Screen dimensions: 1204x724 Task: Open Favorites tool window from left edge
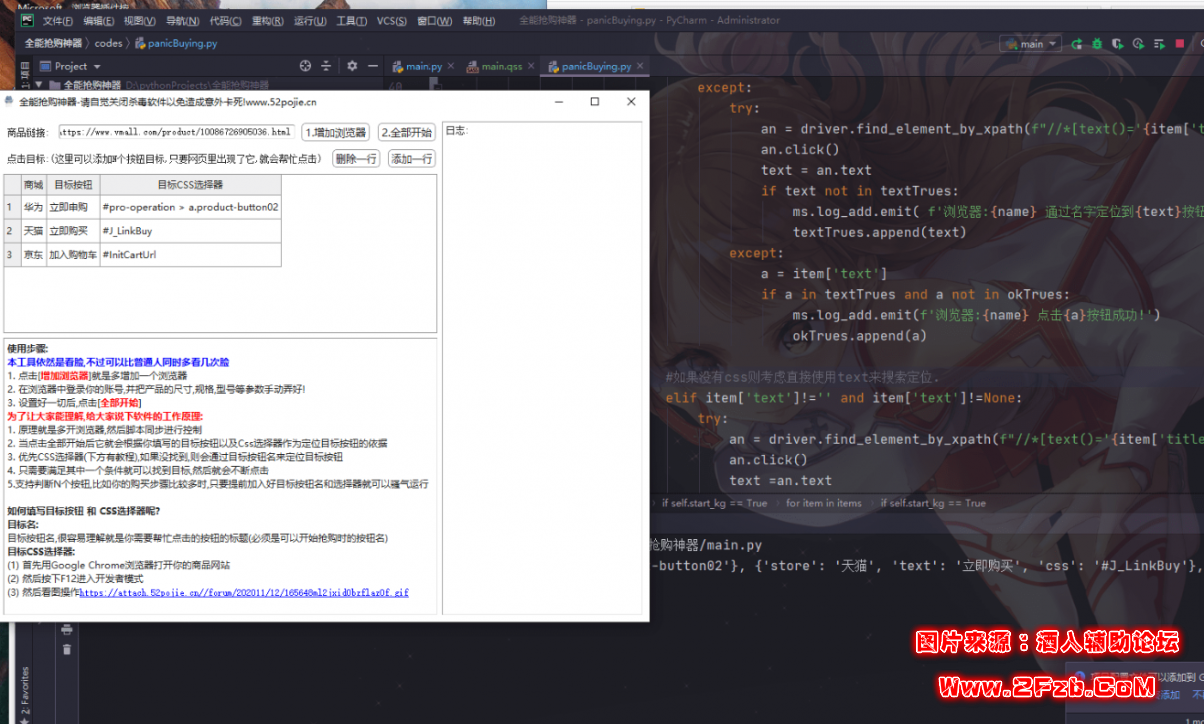pyautogui.click(x=26, y=690)
